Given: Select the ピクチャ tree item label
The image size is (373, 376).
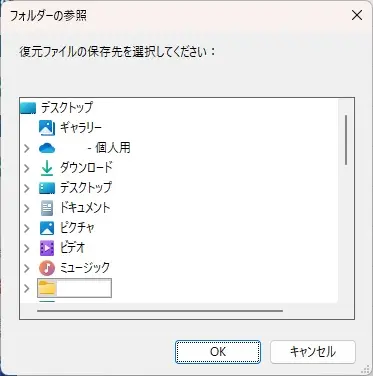Looking at the screenshot, I should (77, 228).
